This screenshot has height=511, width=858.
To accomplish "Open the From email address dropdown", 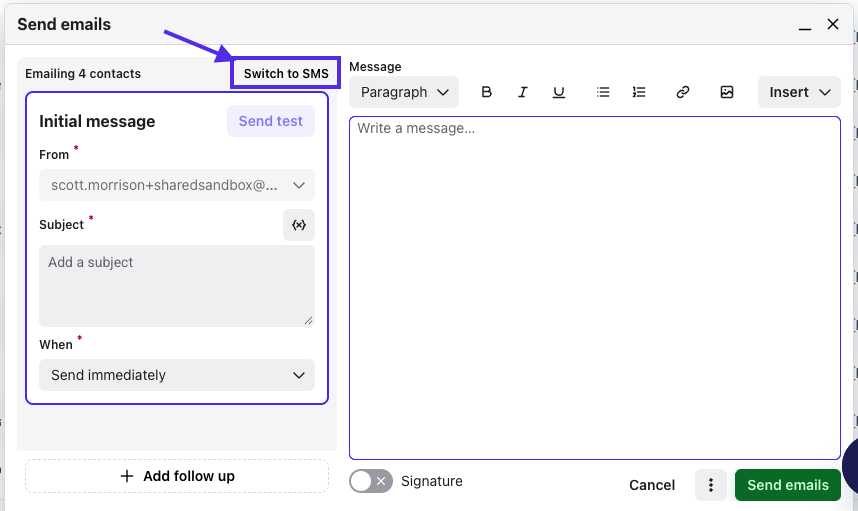I will point(177,185).
